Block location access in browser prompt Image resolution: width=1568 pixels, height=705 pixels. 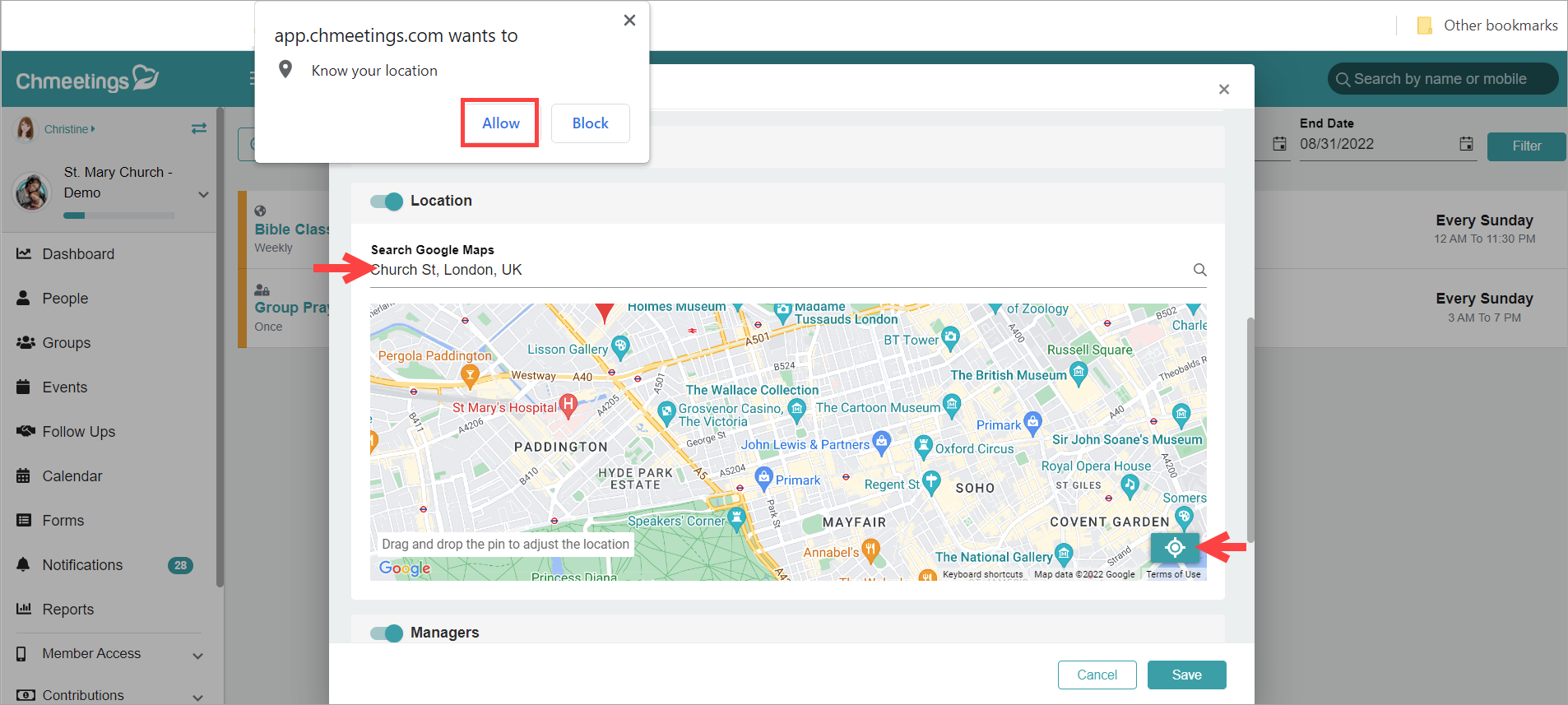pos(590,123)
